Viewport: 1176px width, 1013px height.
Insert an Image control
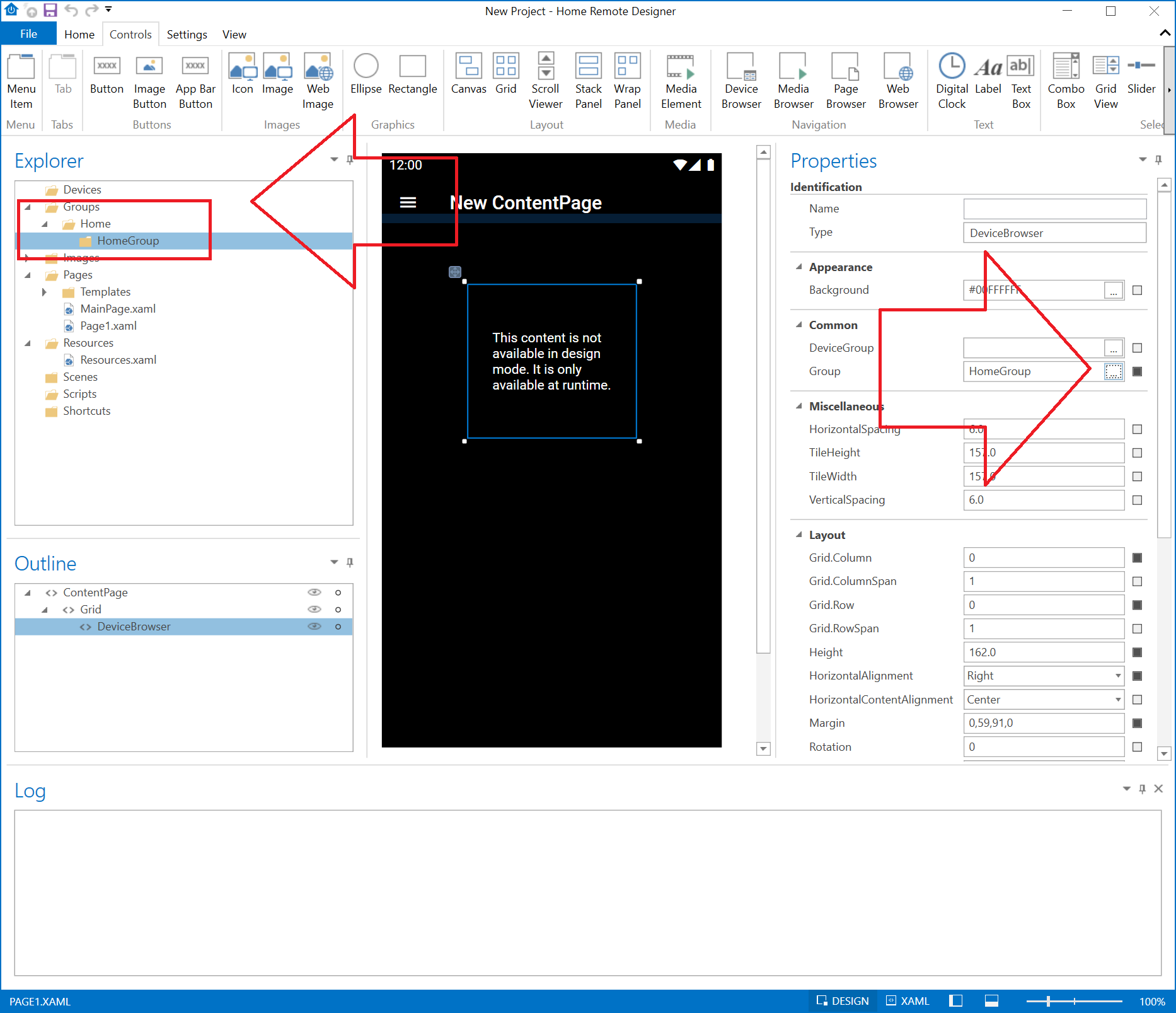coord(277,74)
